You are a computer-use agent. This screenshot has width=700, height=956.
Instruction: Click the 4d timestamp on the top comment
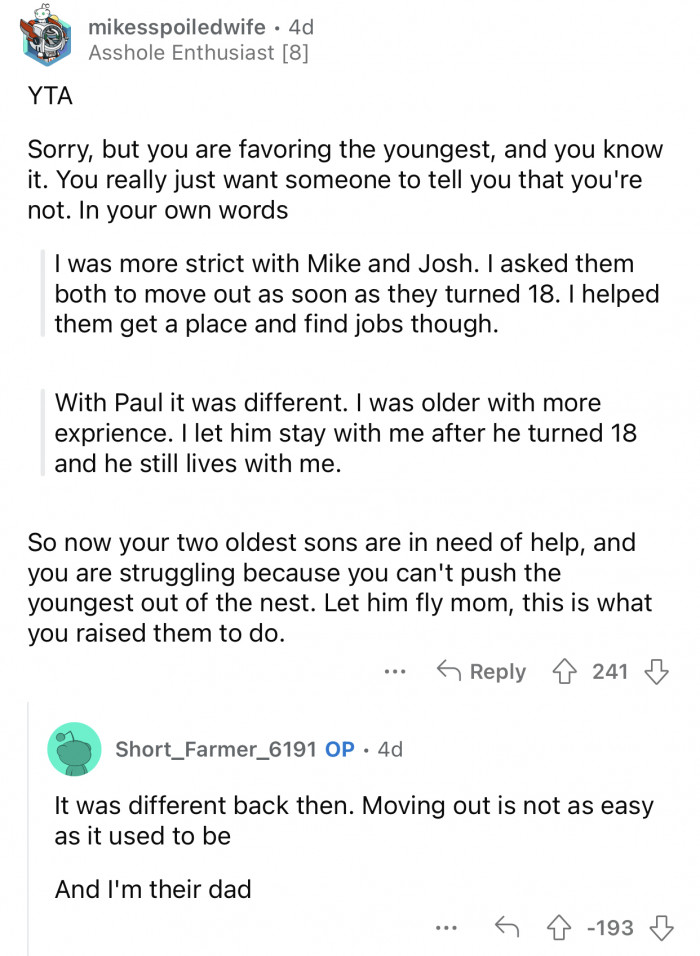pyautogui.click(x=298, y=27)
